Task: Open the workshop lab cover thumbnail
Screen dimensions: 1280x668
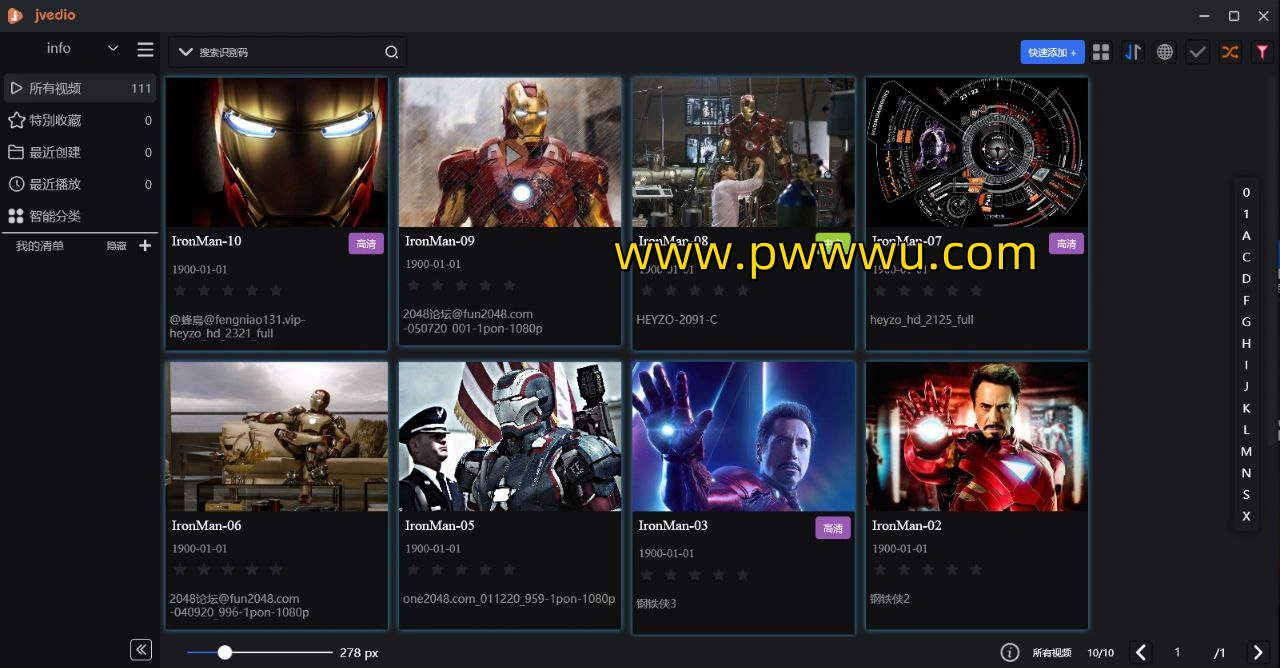Action: [744, 152]
